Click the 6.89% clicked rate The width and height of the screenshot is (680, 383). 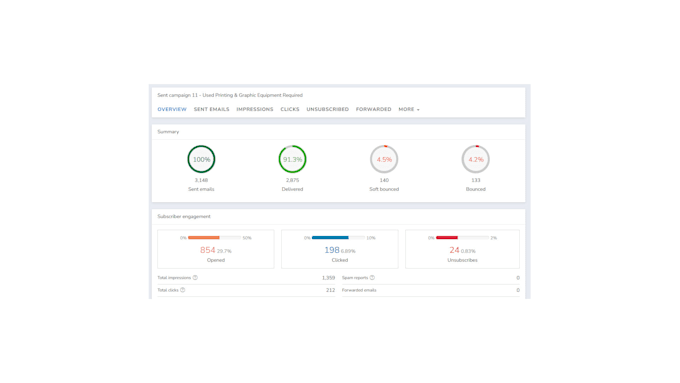click(348, 251)
